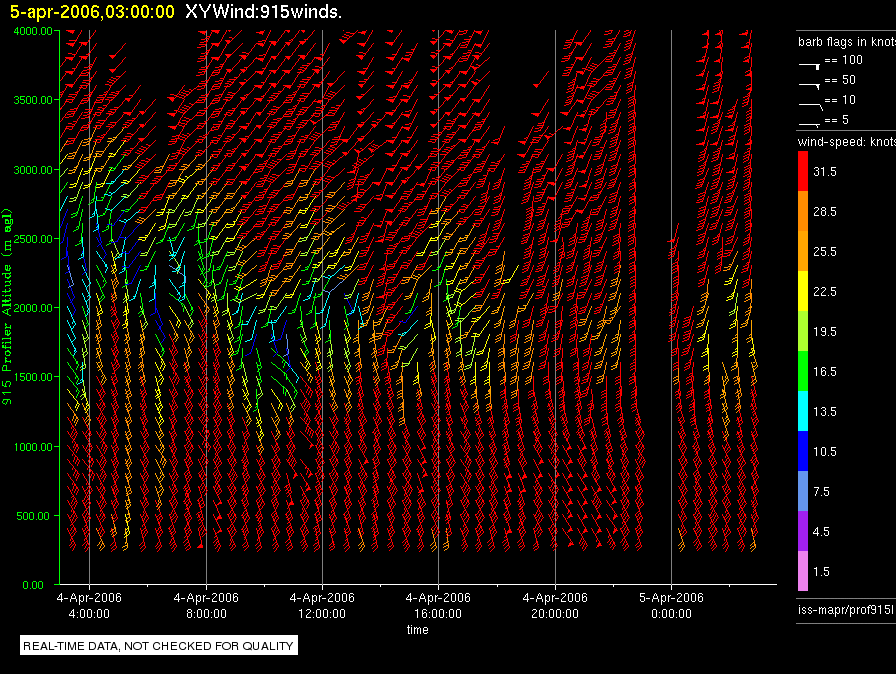896x674 pixels.
Task: Select the red 31.5 knots color swatch
Action: 803,172
